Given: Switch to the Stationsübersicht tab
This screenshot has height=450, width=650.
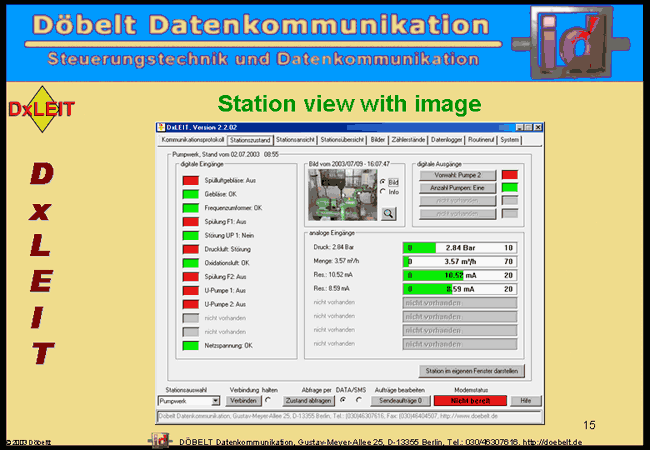Looking at the screenshot, I should coord(342,140).
